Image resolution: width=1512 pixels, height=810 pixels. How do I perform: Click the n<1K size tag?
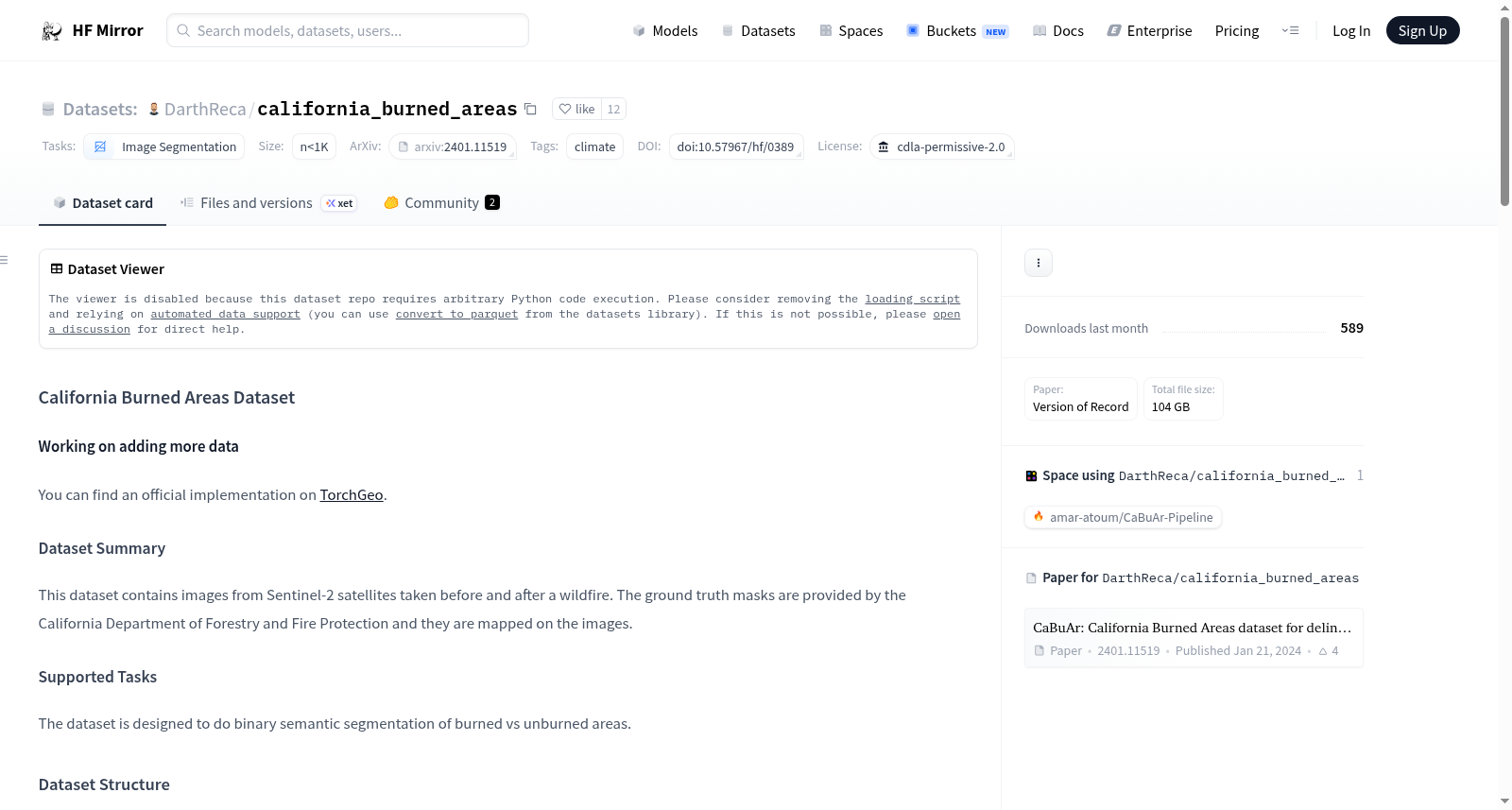click(314, 146)
